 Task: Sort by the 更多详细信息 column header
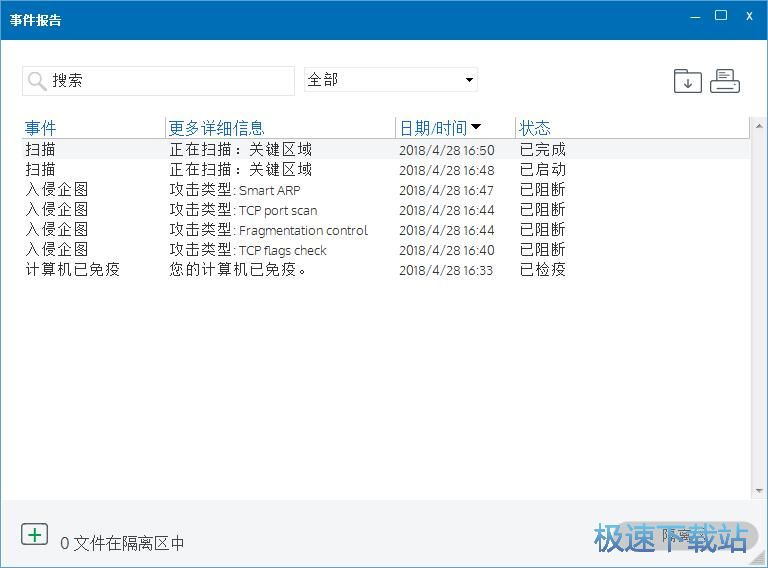point(216,128)
